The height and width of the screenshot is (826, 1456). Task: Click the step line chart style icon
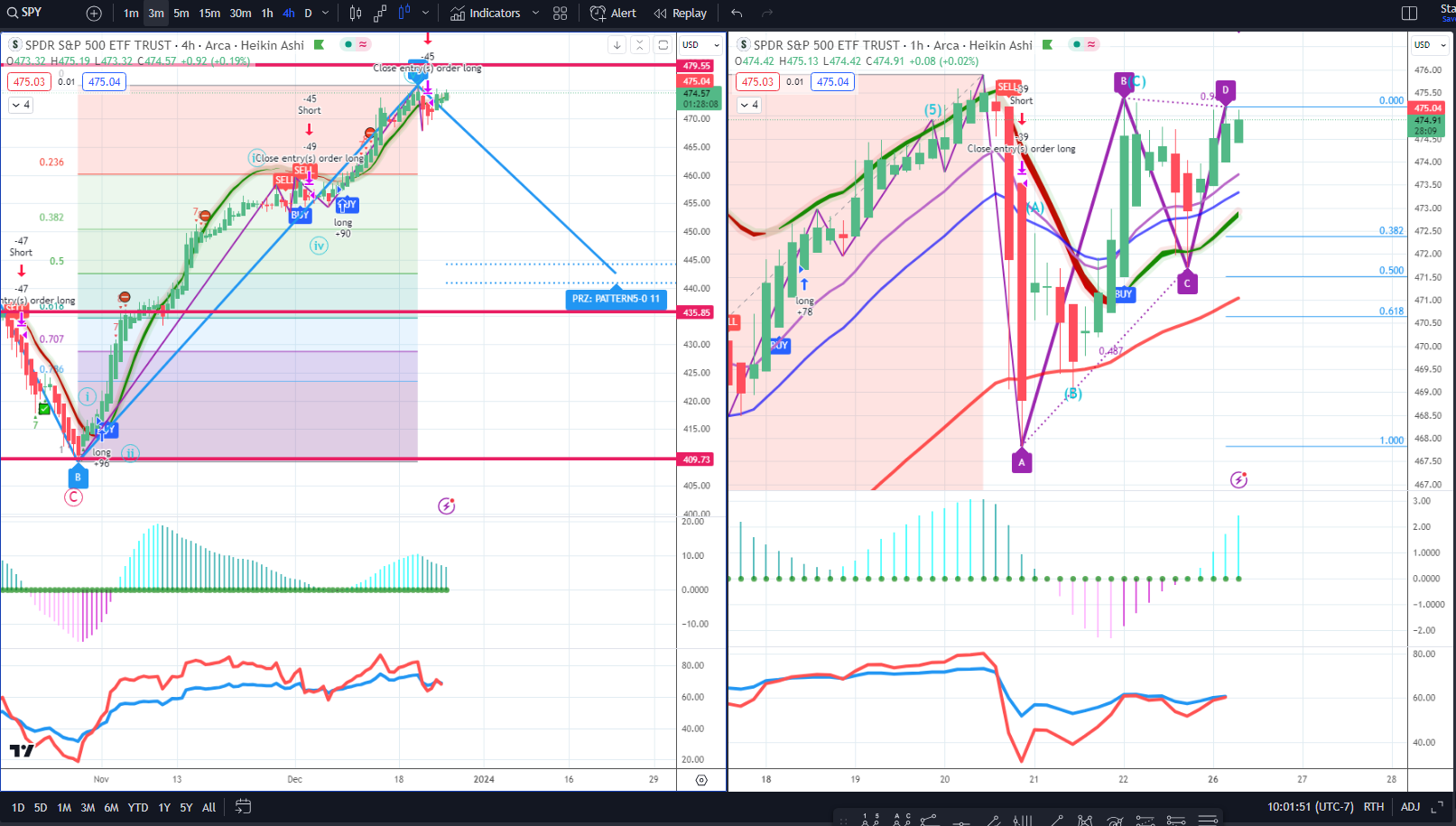pyautogui.click(x=380, y=13)
